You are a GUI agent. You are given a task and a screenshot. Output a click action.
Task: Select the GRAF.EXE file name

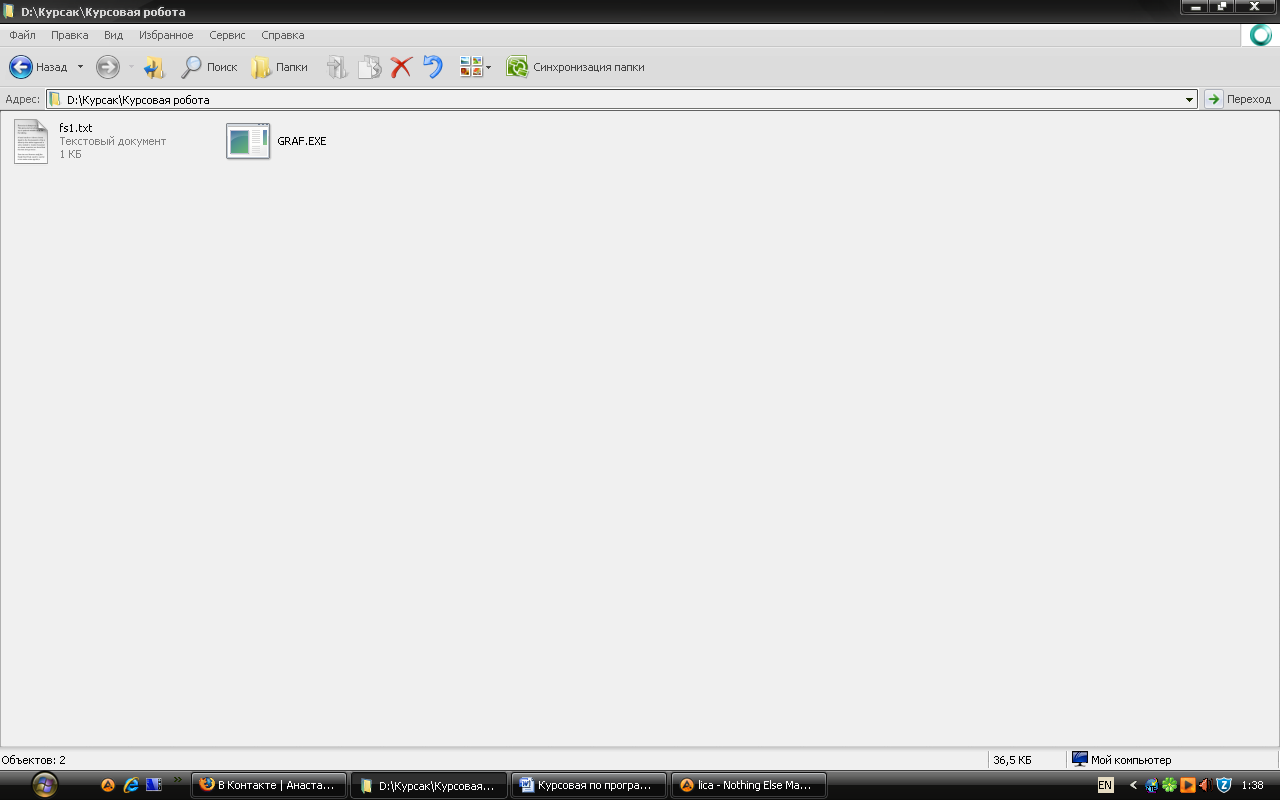(302, 141)
